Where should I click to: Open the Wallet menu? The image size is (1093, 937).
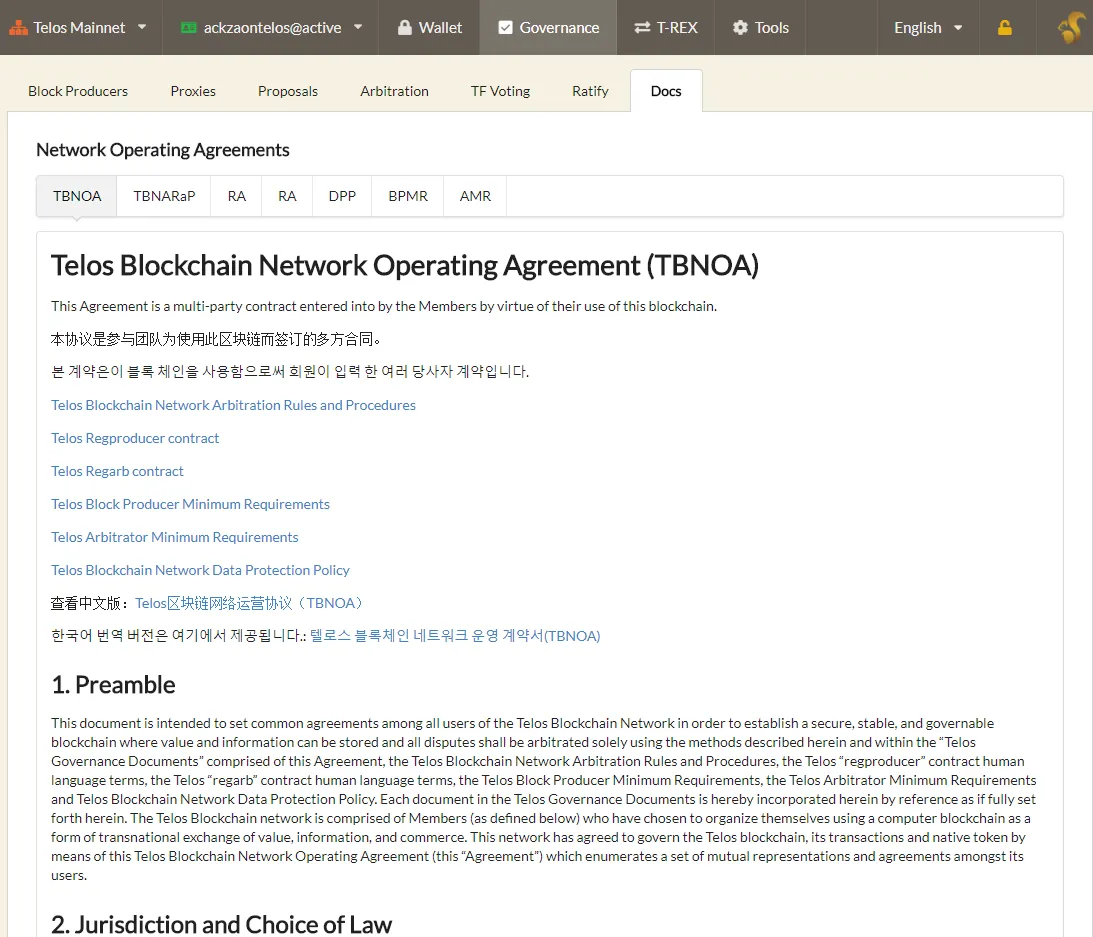click(x=429, y=28)
